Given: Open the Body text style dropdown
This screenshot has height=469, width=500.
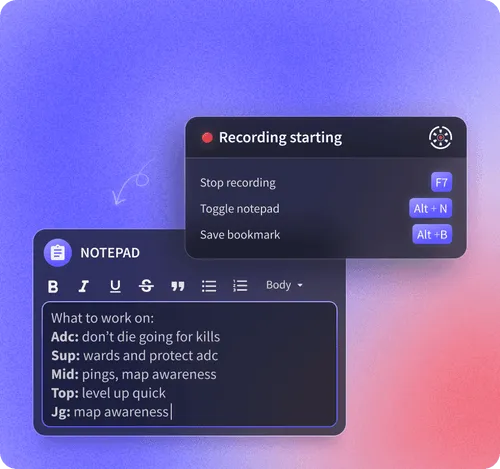Looking at the screenshot, I should pyautogui.click(x=284, y=285).
